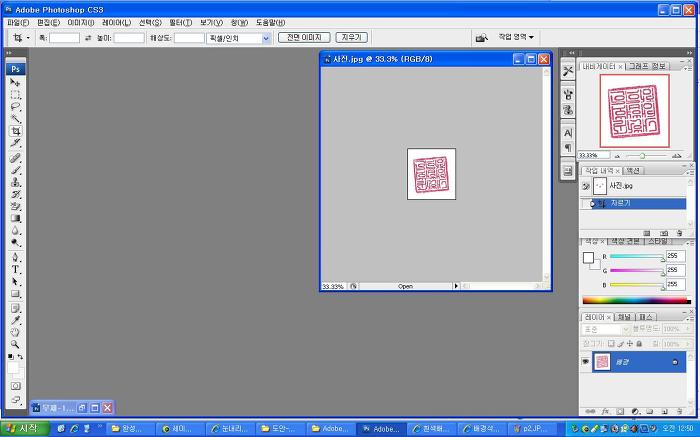The image size is (700, 437).
Task: Select the Gradient tool
Action: click(x=15, y=218)
